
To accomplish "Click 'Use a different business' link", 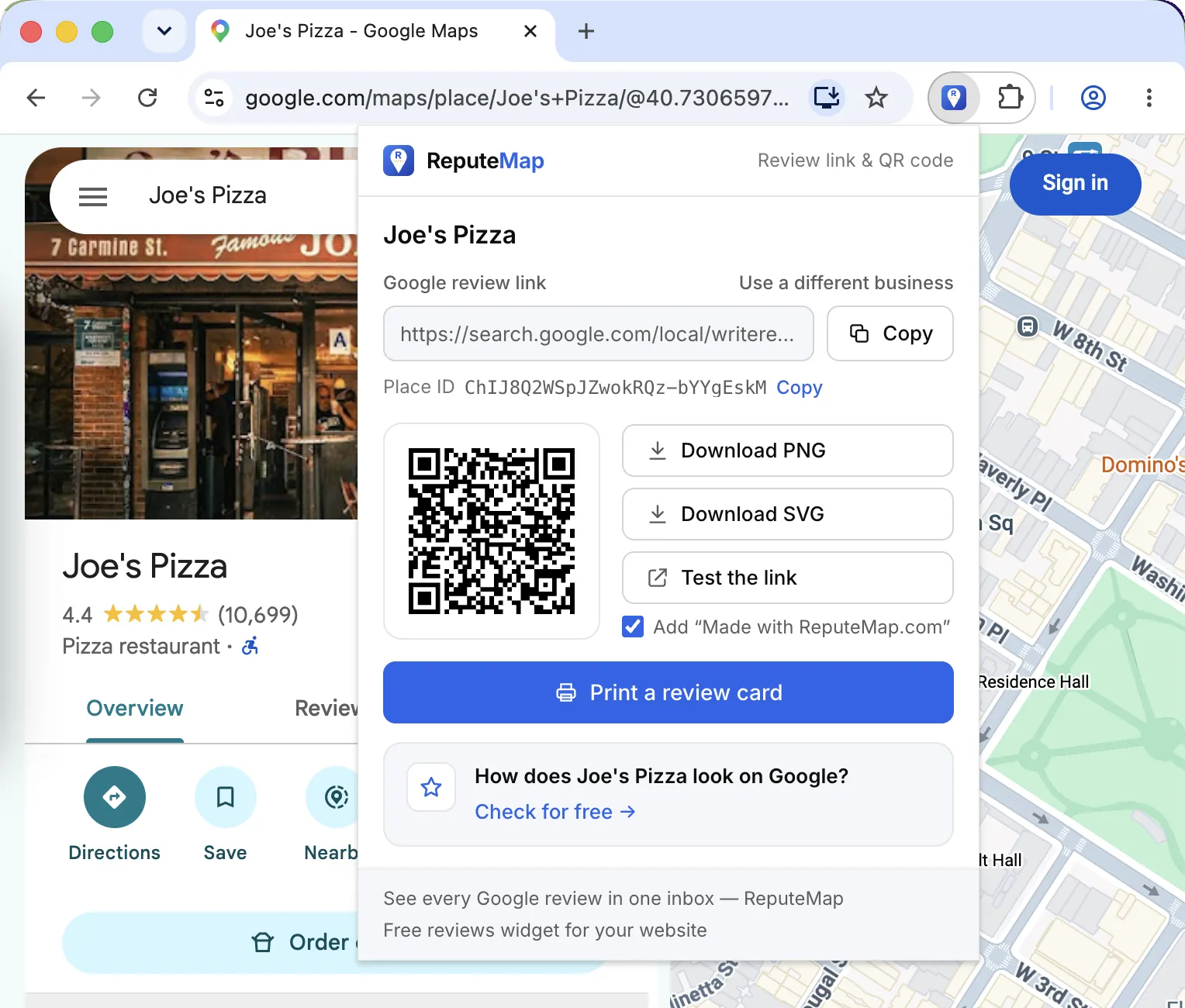I will point(846,283).
